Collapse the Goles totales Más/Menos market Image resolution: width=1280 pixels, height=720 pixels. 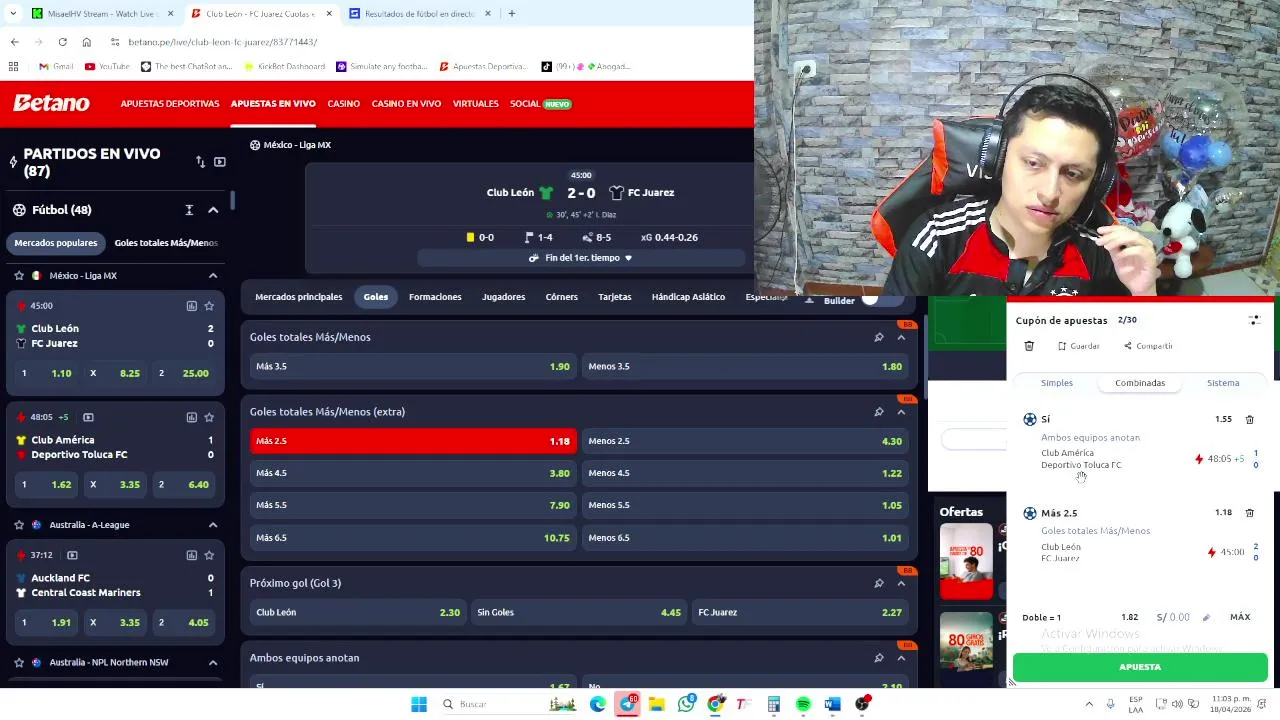pos(901,337)
